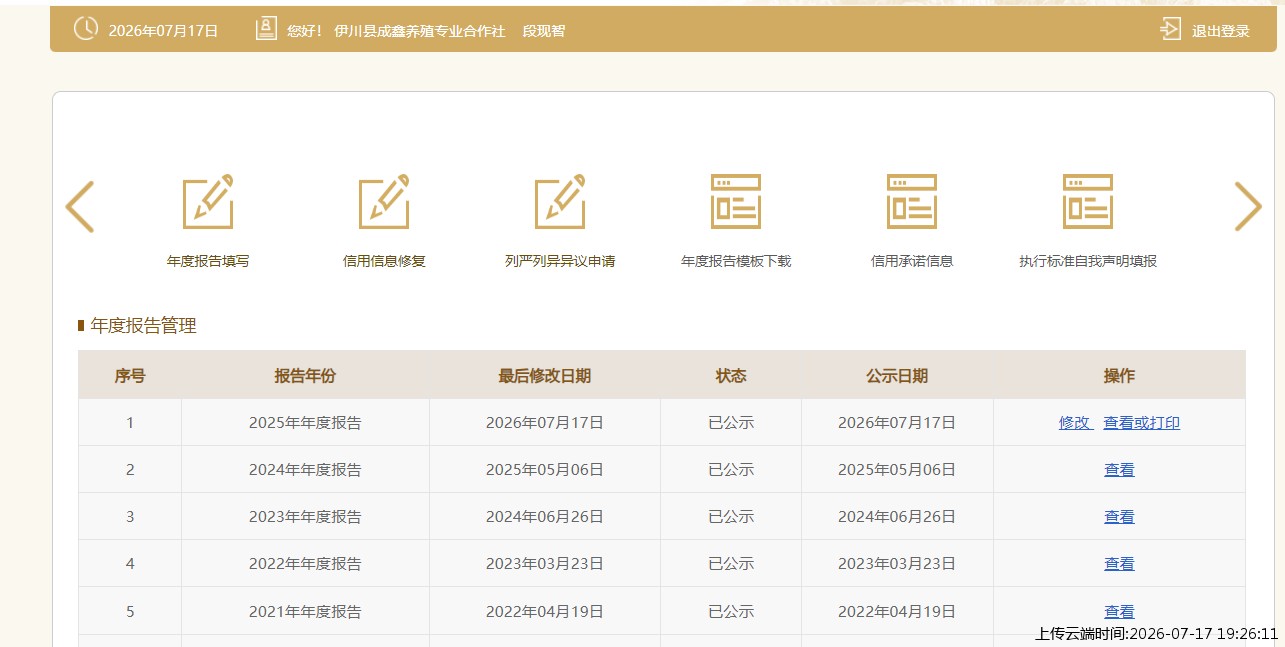Click 查看或打印 for the 2025 annual report
Screen dimensions: 1285x647
1141,423
